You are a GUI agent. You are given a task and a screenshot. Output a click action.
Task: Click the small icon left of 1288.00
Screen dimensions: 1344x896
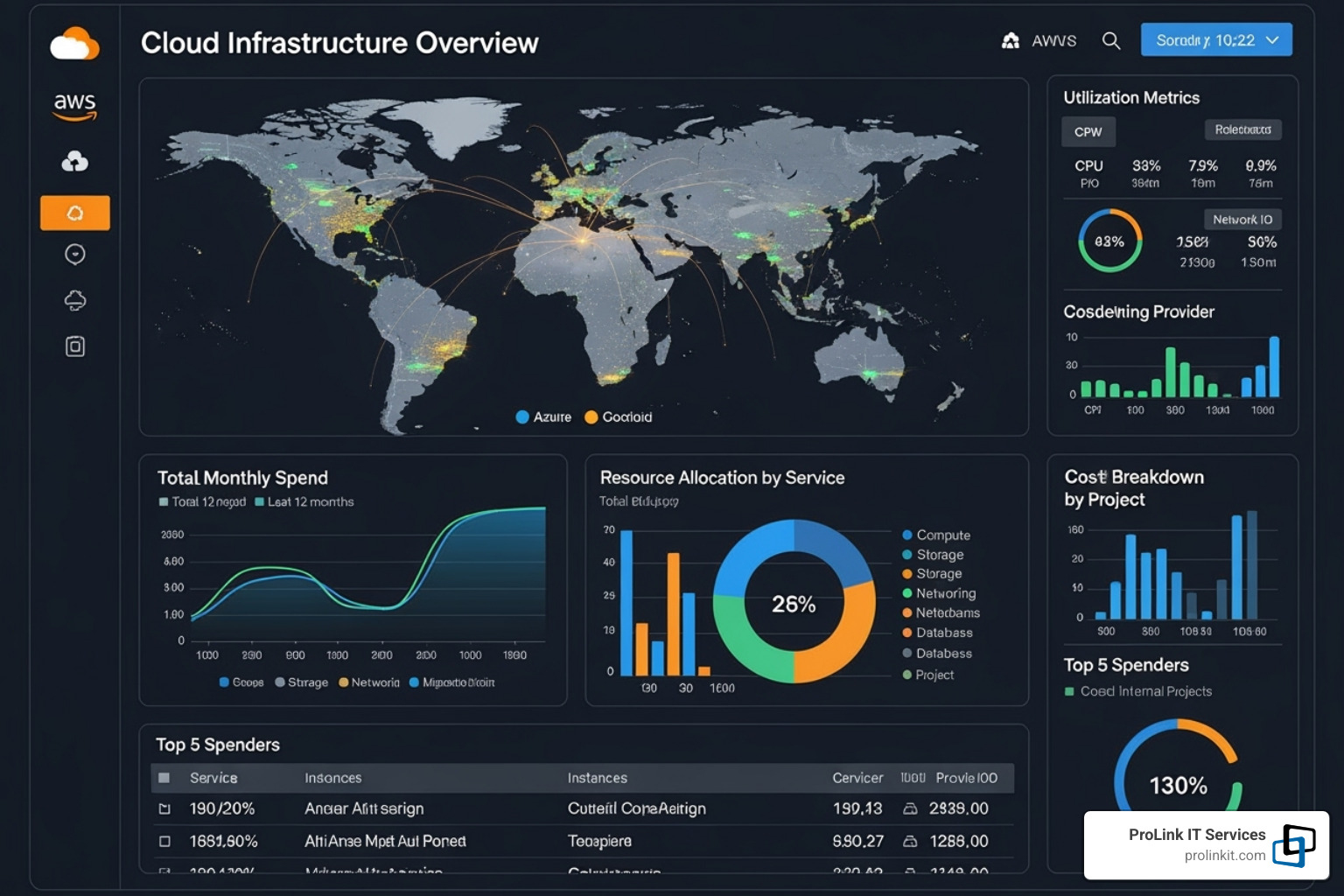[910, 841]
